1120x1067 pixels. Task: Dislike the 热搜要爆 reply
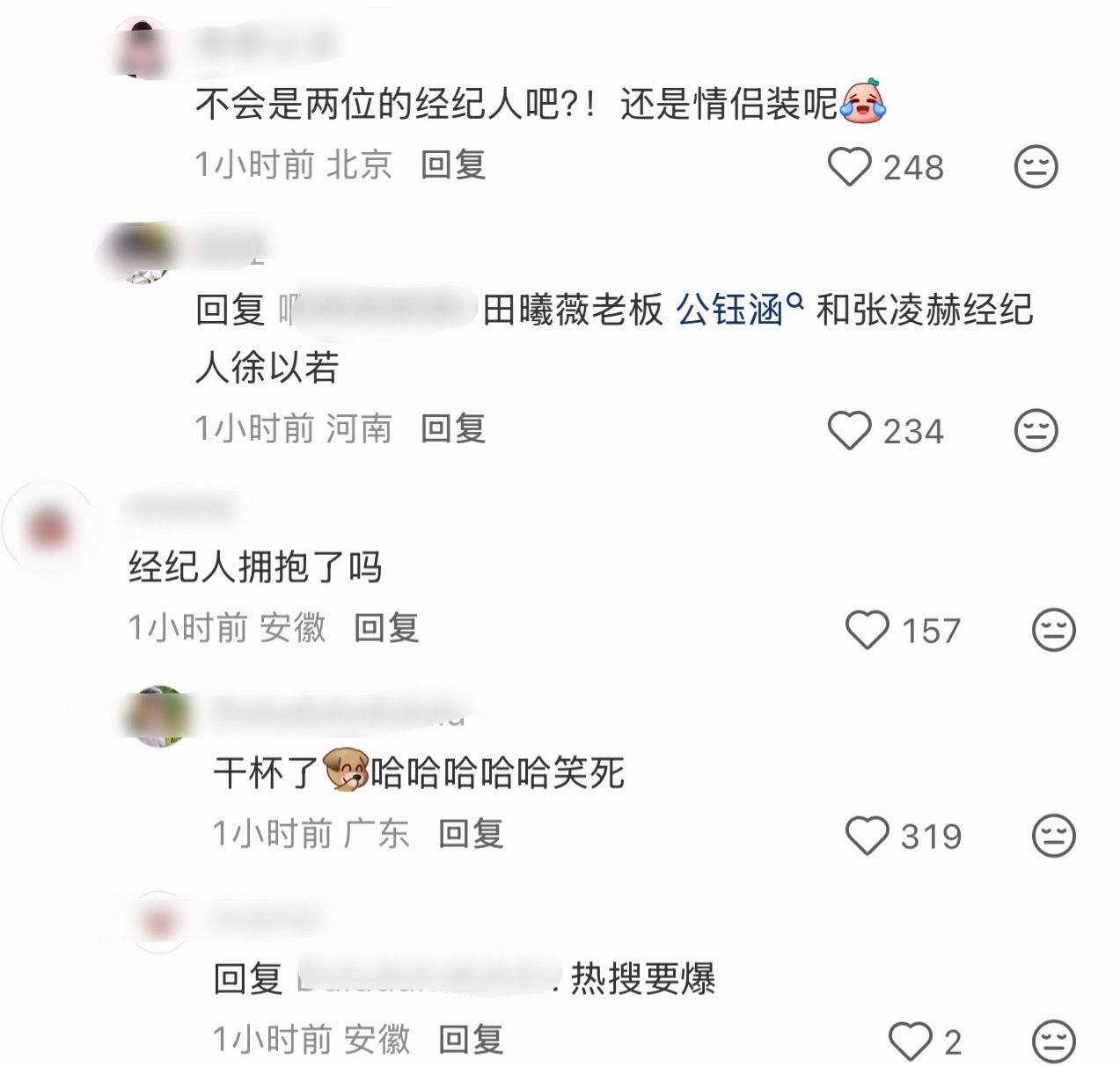pyautogui.click(x=1053, y=1041)
